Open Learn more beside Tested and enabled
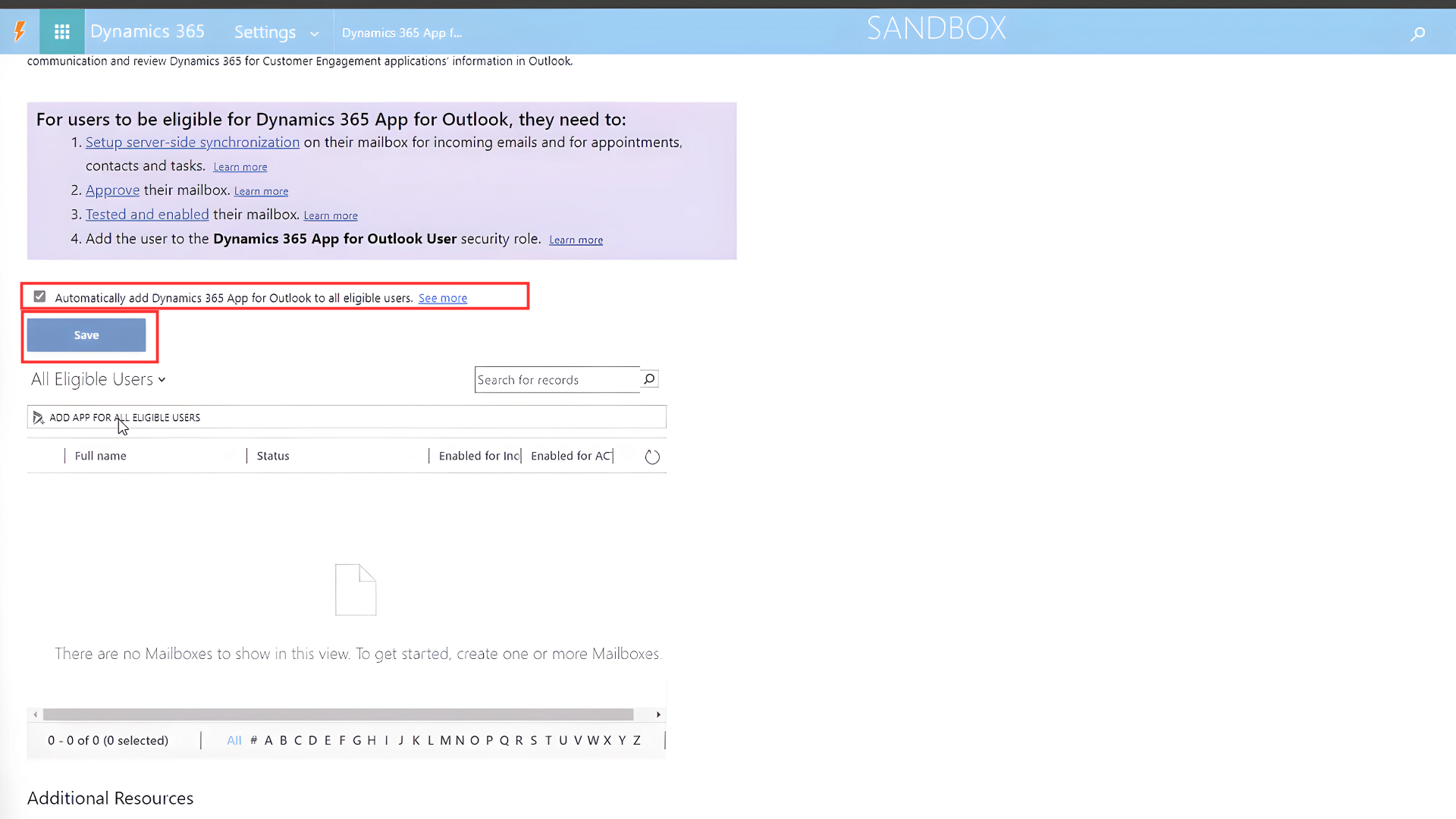 [331, 216]
